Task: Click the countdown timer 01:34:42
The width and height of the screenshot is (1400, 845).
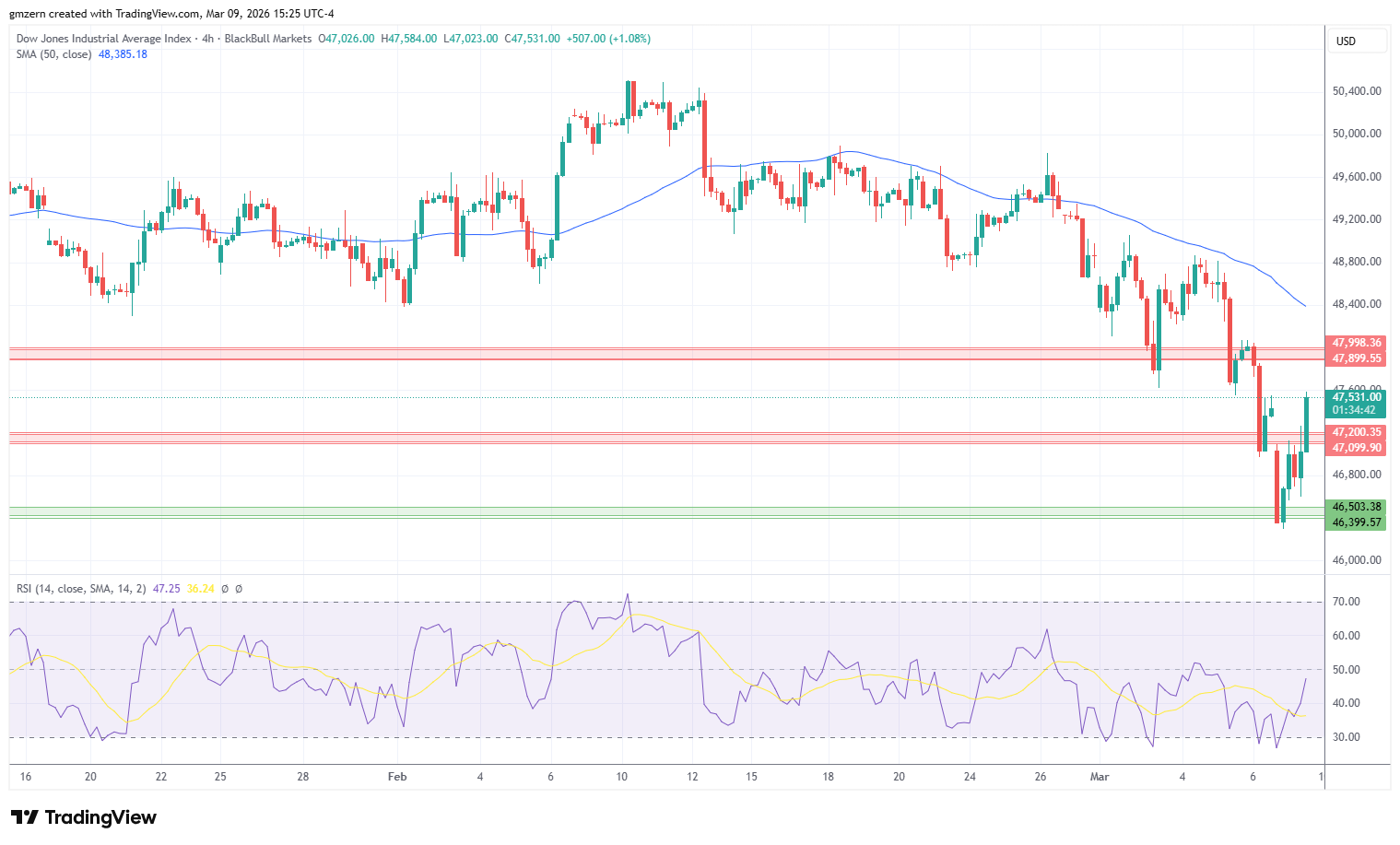Action: (x=1356, y=410)
